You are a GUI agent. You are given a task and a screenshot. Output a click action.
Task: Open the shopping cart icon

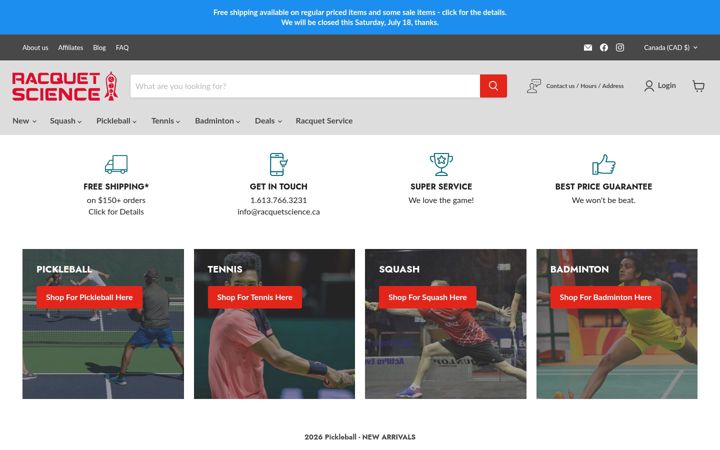point(698,86)
